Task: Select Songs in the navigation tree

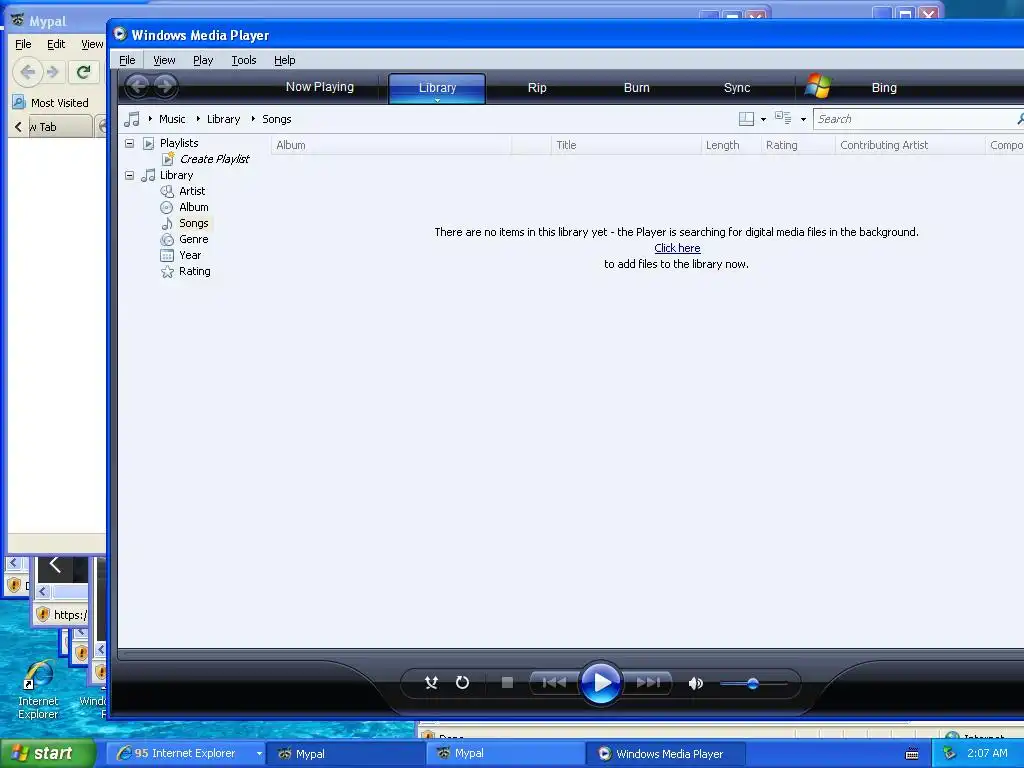Action: [x=193, y=223]
